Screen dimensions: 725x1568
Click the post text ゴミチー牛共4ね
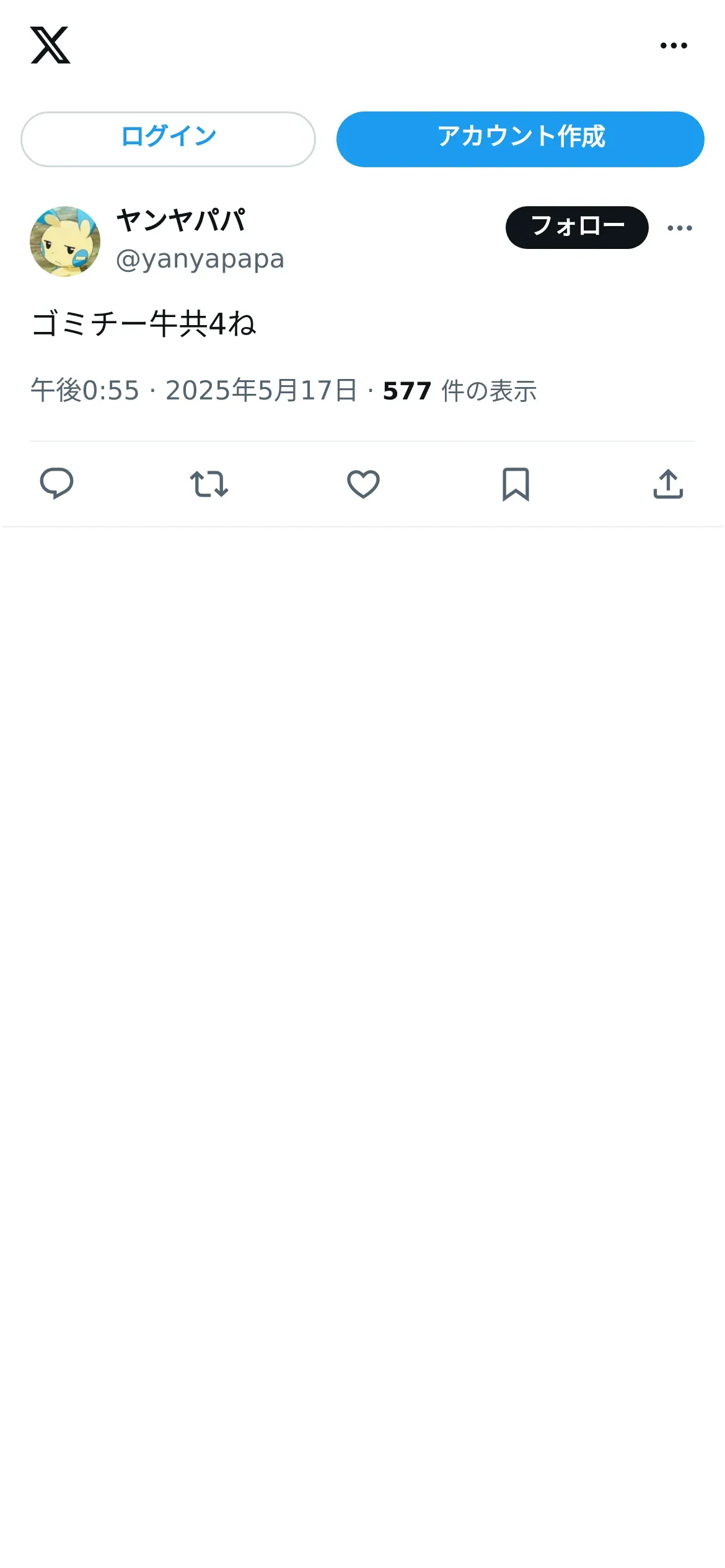tap(143, 324)
